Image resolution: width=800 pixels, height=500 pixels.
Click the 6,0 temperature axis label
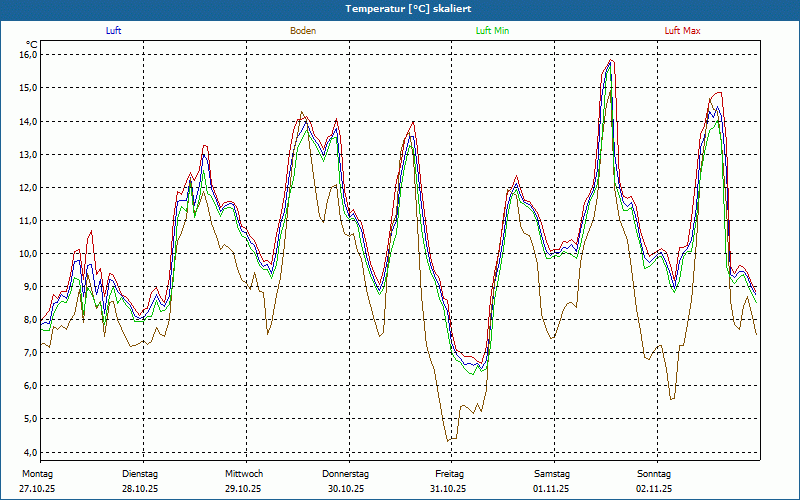pos(28,385)
